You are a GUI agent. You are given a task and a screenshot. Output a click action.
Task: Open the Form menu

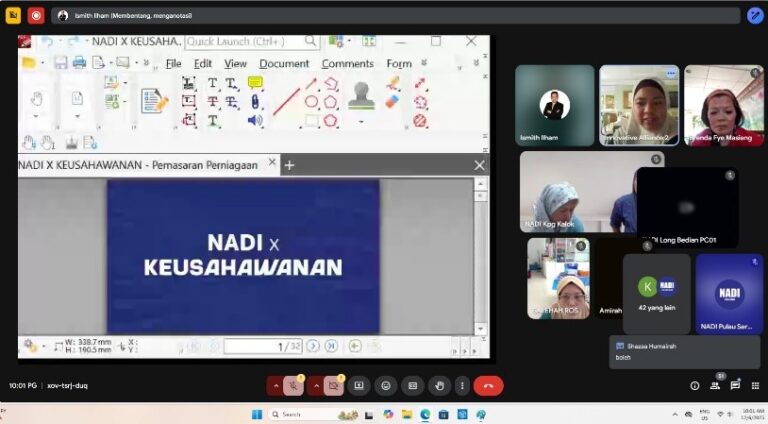point(399,64)
